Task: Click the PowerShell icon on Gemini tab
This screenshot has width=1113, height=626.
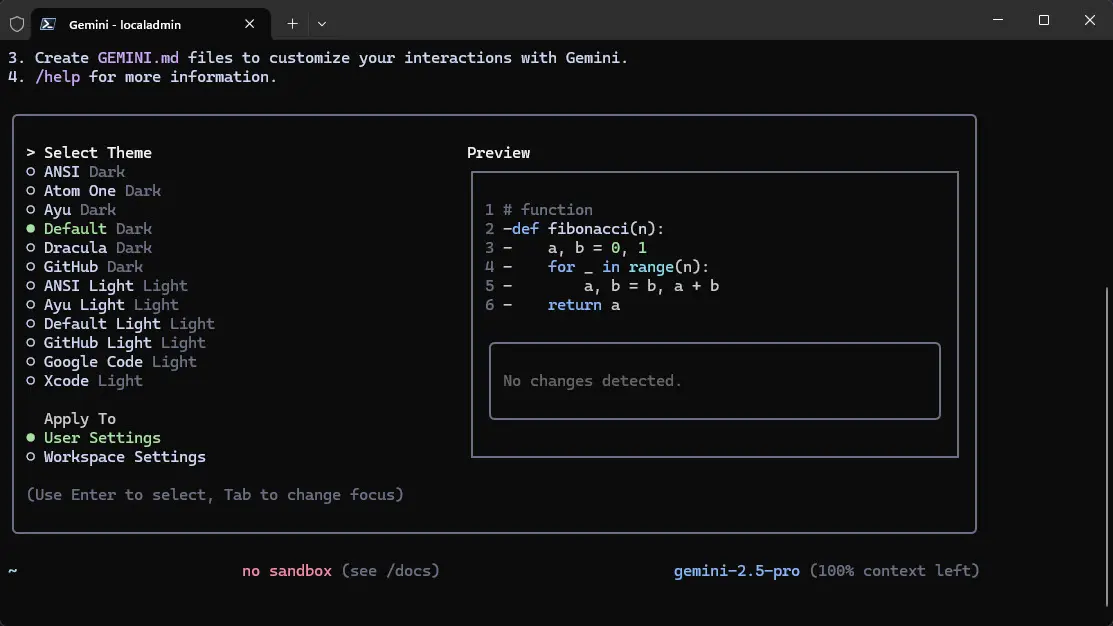Action: point(48,24)
